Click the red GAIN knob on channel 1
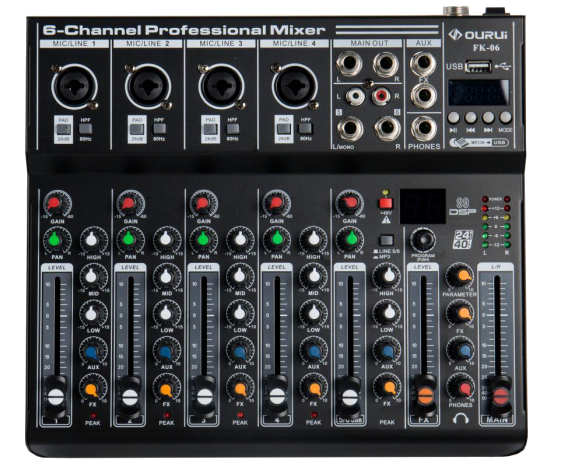The image size is (568, 467). tap(57, 204)
